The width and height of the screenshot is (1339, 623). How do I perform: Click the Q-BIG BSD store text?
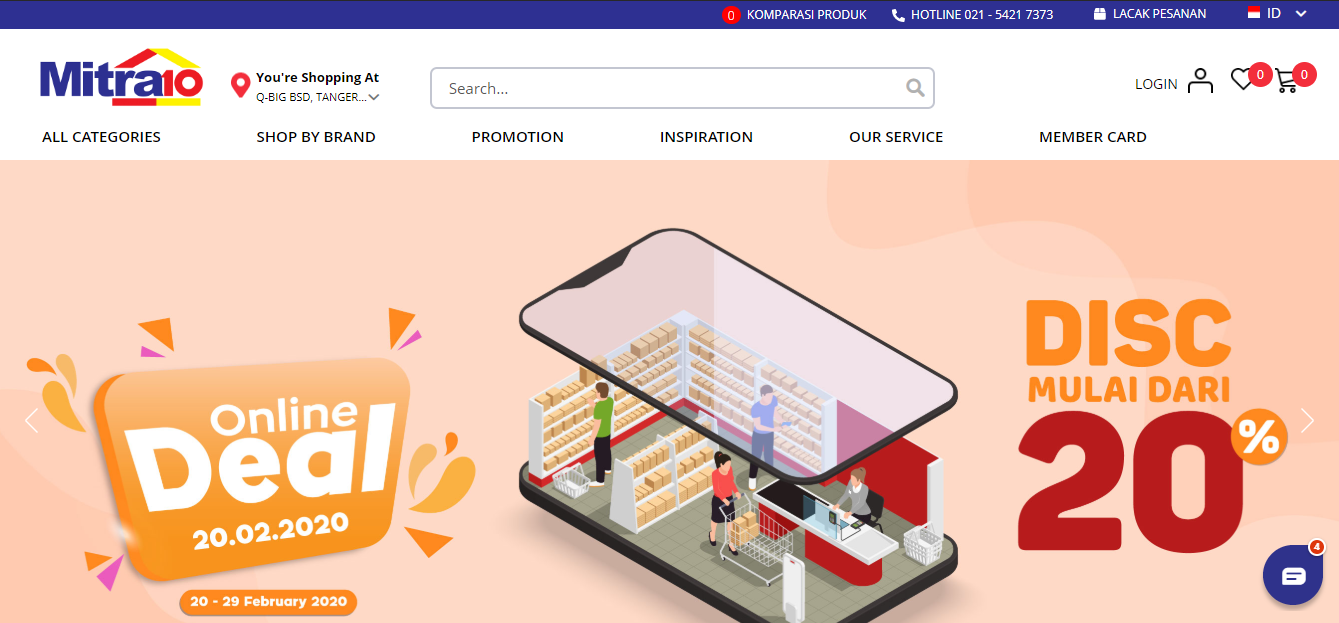311,97
